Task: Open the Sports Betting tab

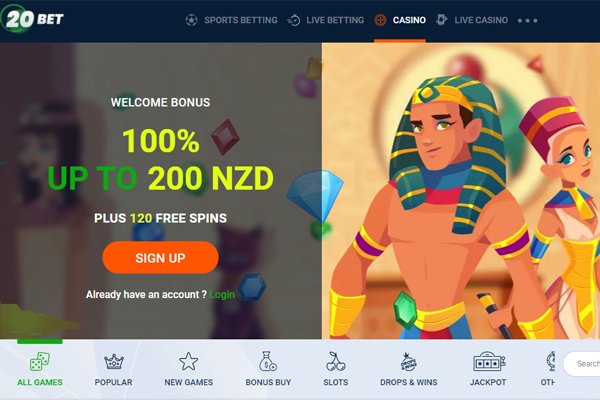Action: click(241, 20)
